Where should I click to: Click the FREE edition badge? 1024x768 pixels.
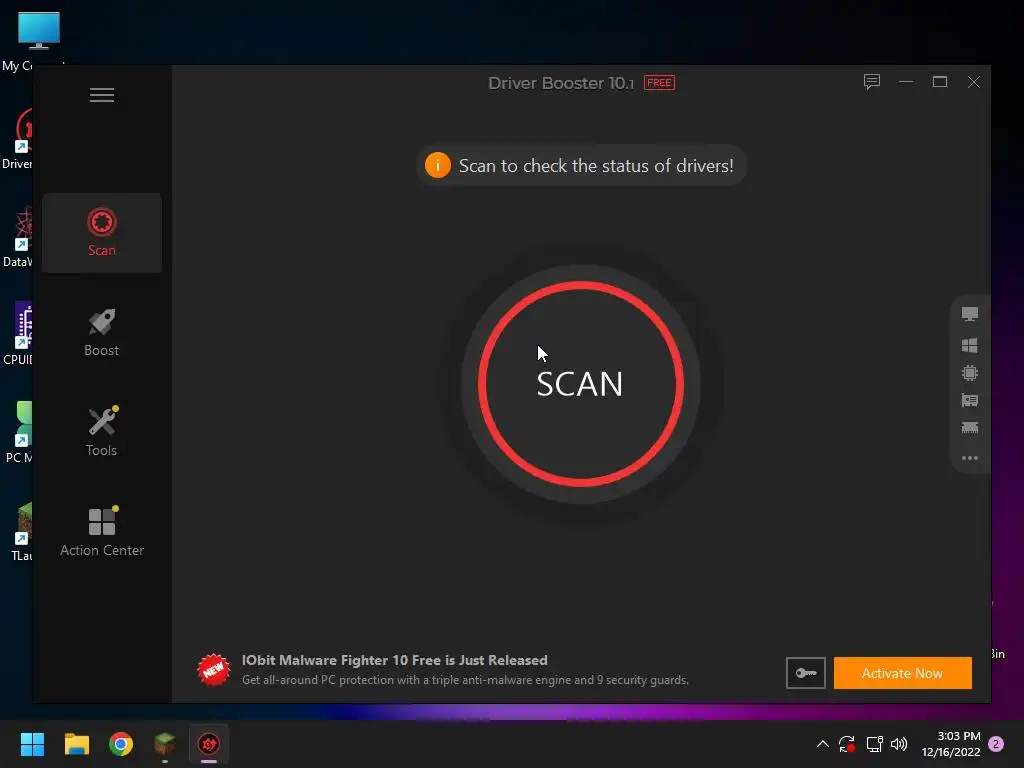pos(660,83)
